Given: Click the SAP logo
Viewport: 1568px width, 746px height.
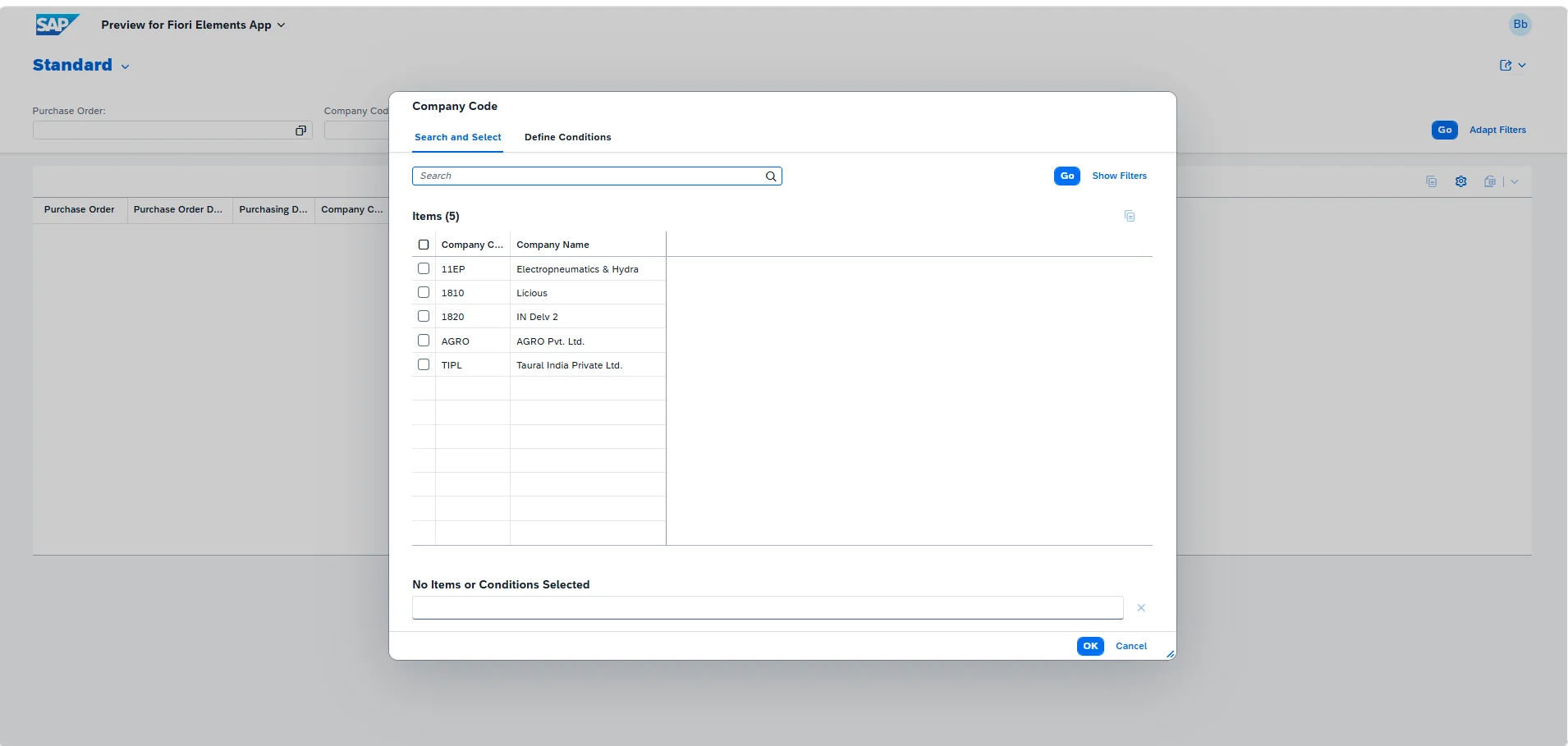Looking at the screenshot, I should click(57, 25).
